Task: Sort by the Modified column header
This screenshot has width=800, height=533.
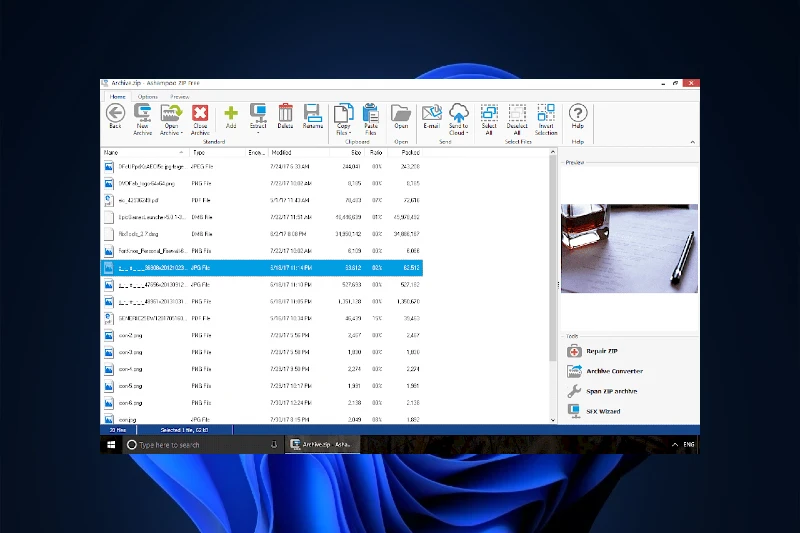Action: pos(299,153)
